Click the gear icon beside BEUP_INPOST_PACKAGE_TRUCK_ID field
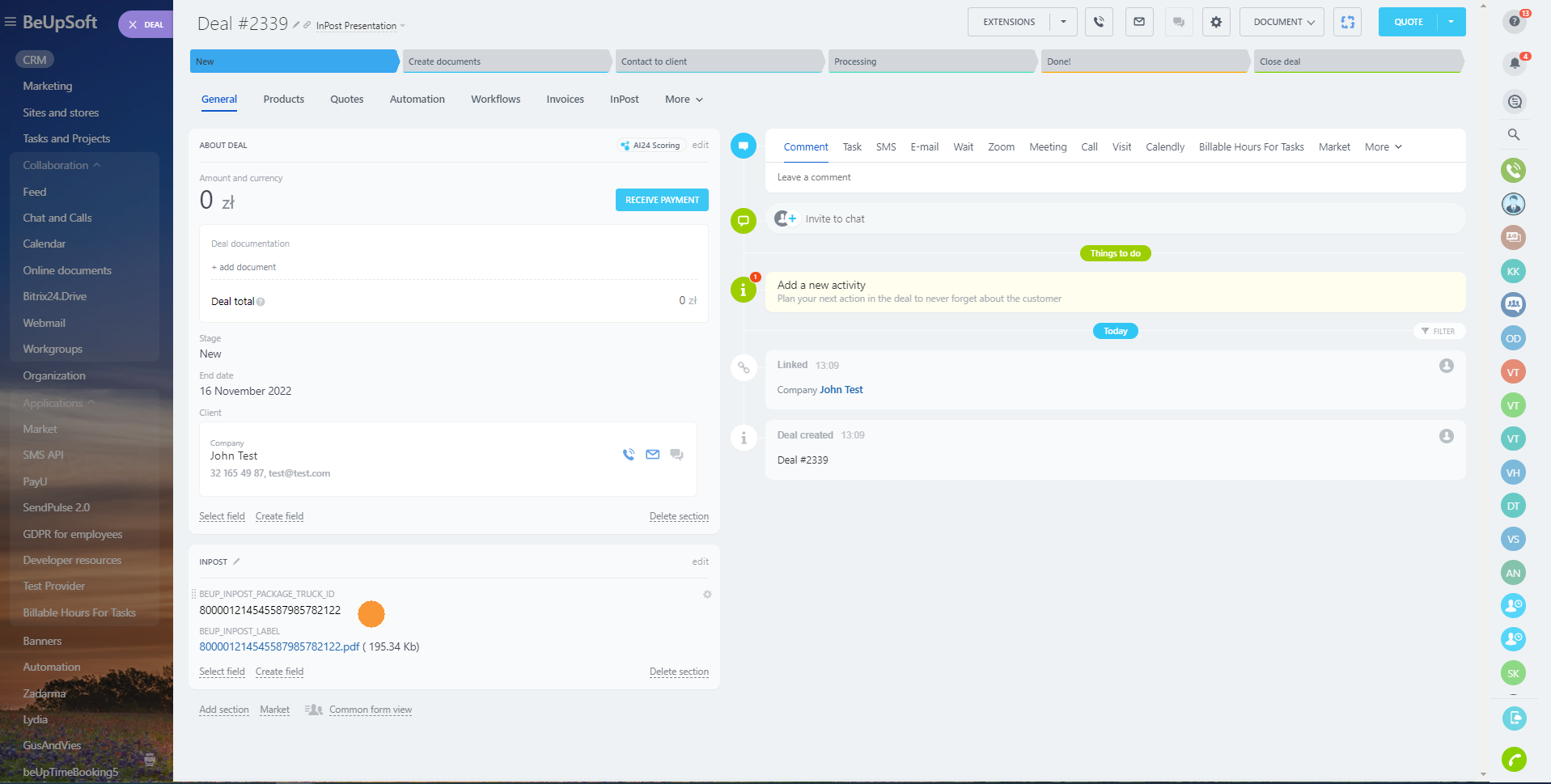This screenshot has width=1551, height=784. 707,595
